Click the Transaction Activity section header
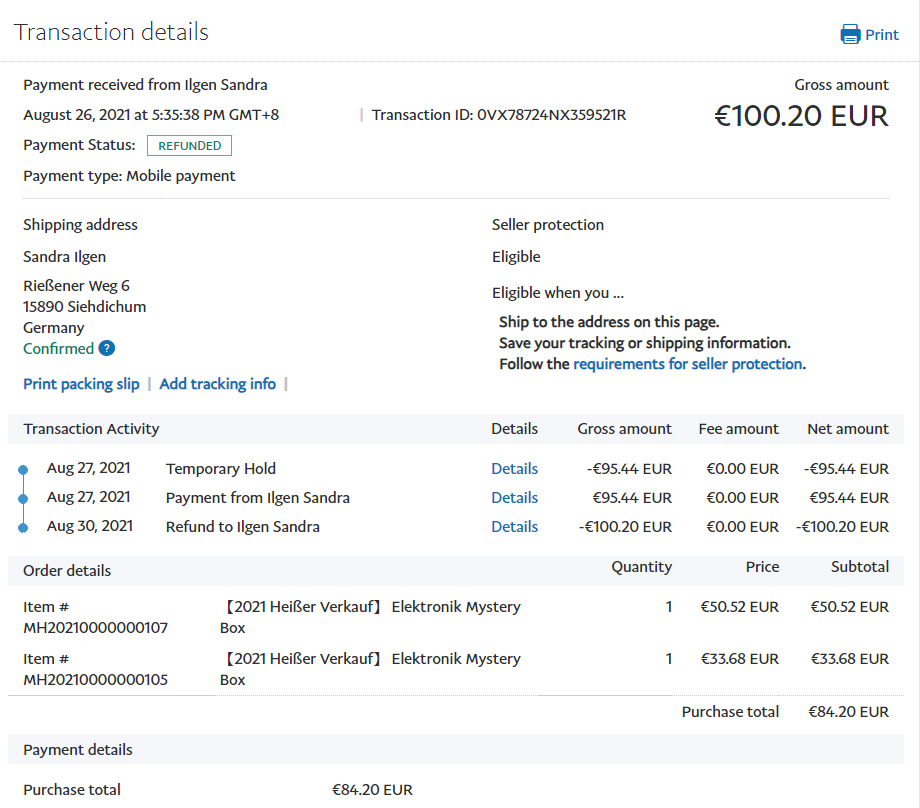 [x=91, y=429]
